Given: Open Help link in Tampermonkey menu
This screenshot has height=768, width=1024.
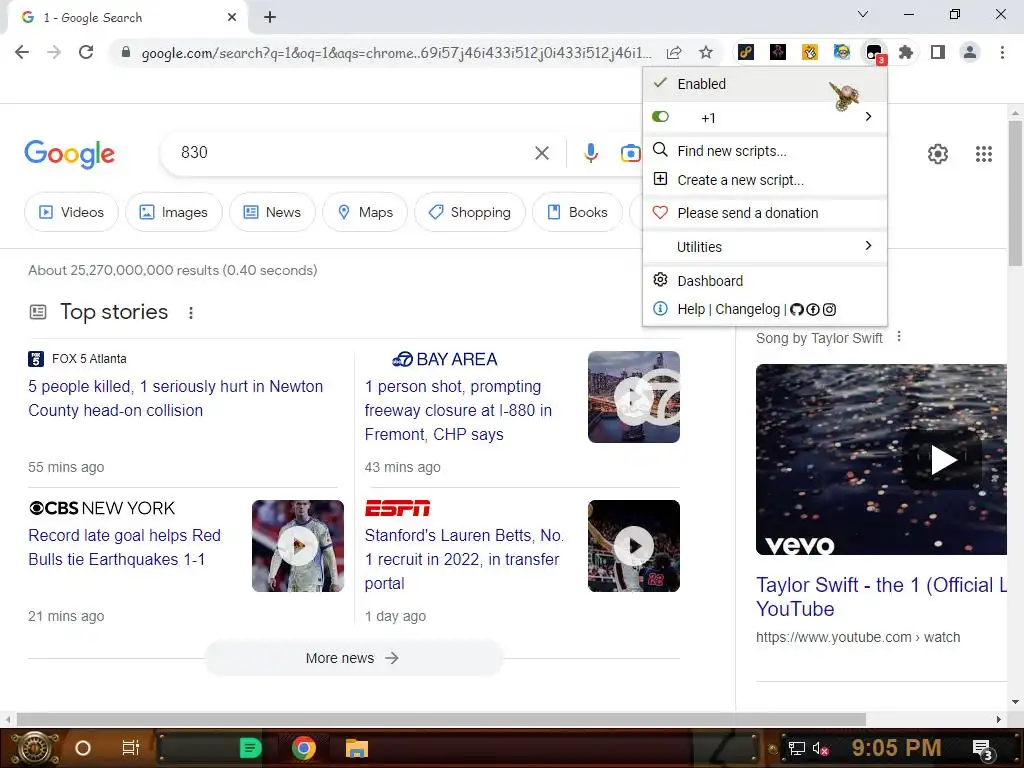Looking at the screenshot, I should click(x=691, y=310).
